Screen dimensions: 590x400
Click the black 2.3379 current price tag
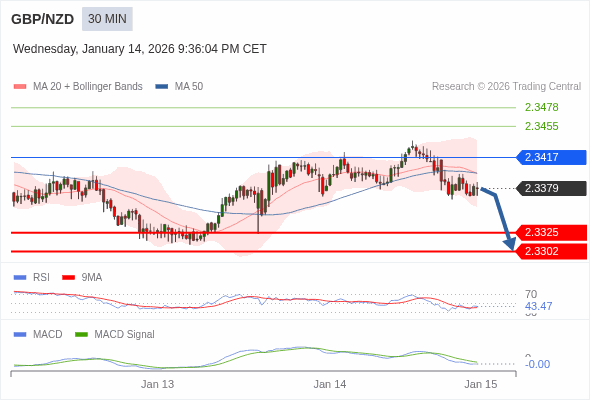pos(551,188)
